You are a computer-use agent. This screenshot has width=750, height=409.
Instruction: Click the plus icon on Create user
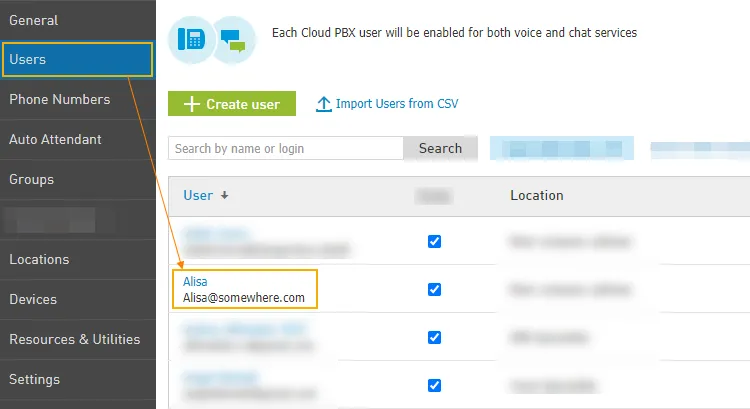coord(192,104)
